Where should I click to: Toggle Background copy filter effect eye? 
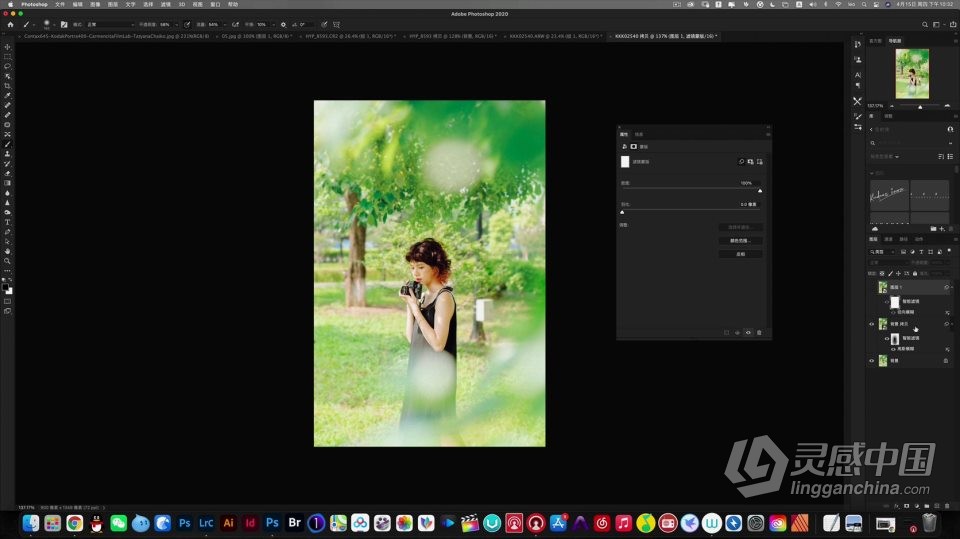click(893, 349)
